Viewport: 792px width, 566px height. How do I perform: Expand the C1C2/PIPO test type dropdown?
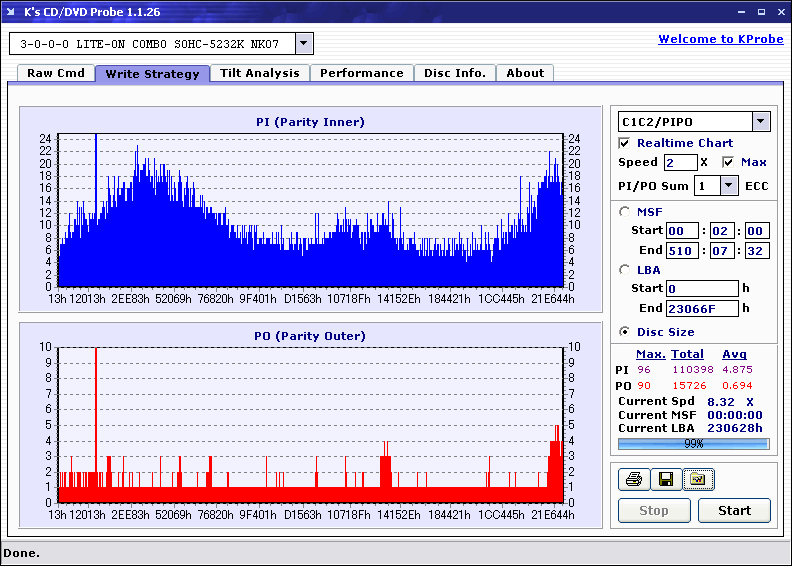[760, 122]
